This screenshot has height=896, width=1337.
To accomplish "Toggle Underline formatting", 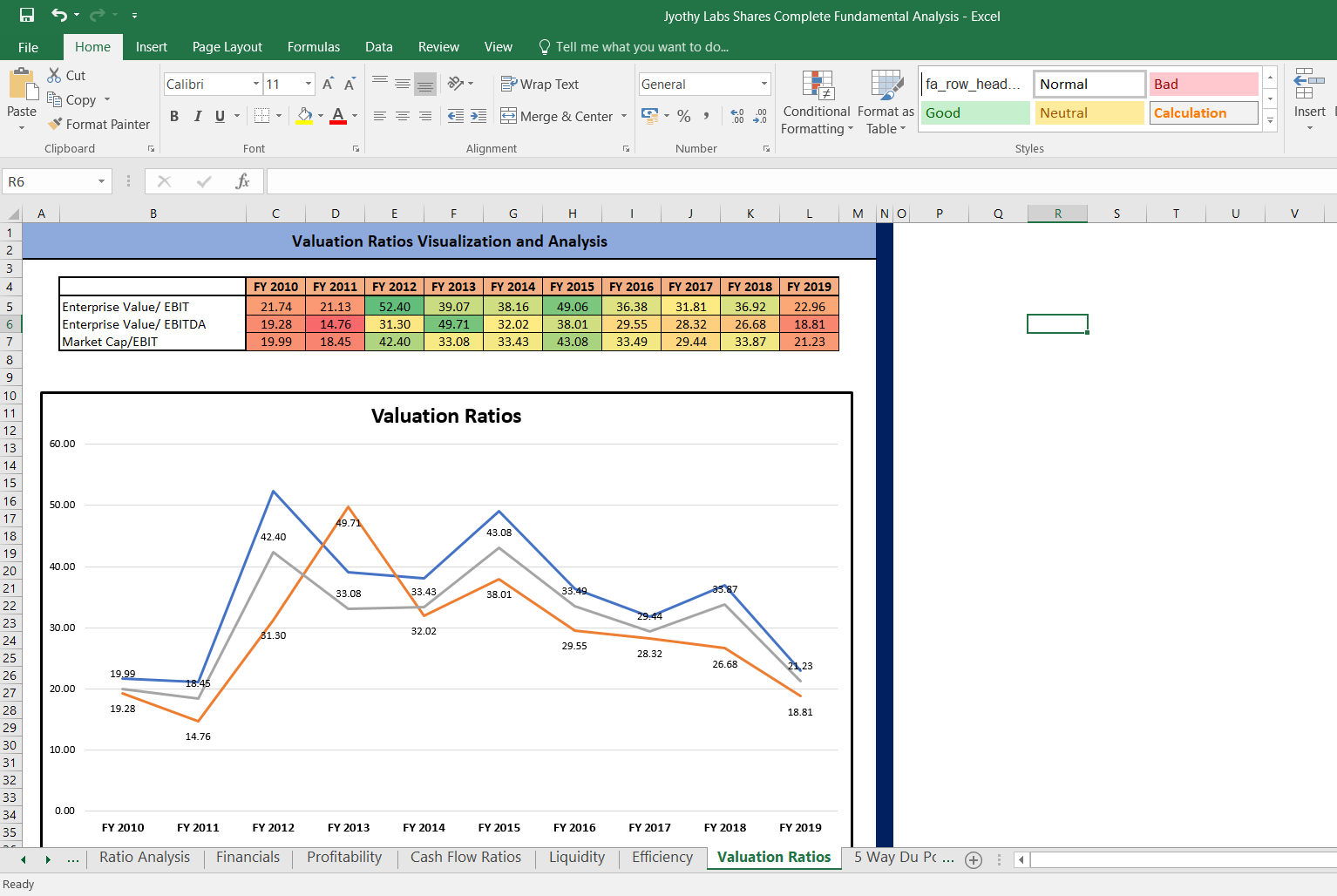I will click(220, 116).
